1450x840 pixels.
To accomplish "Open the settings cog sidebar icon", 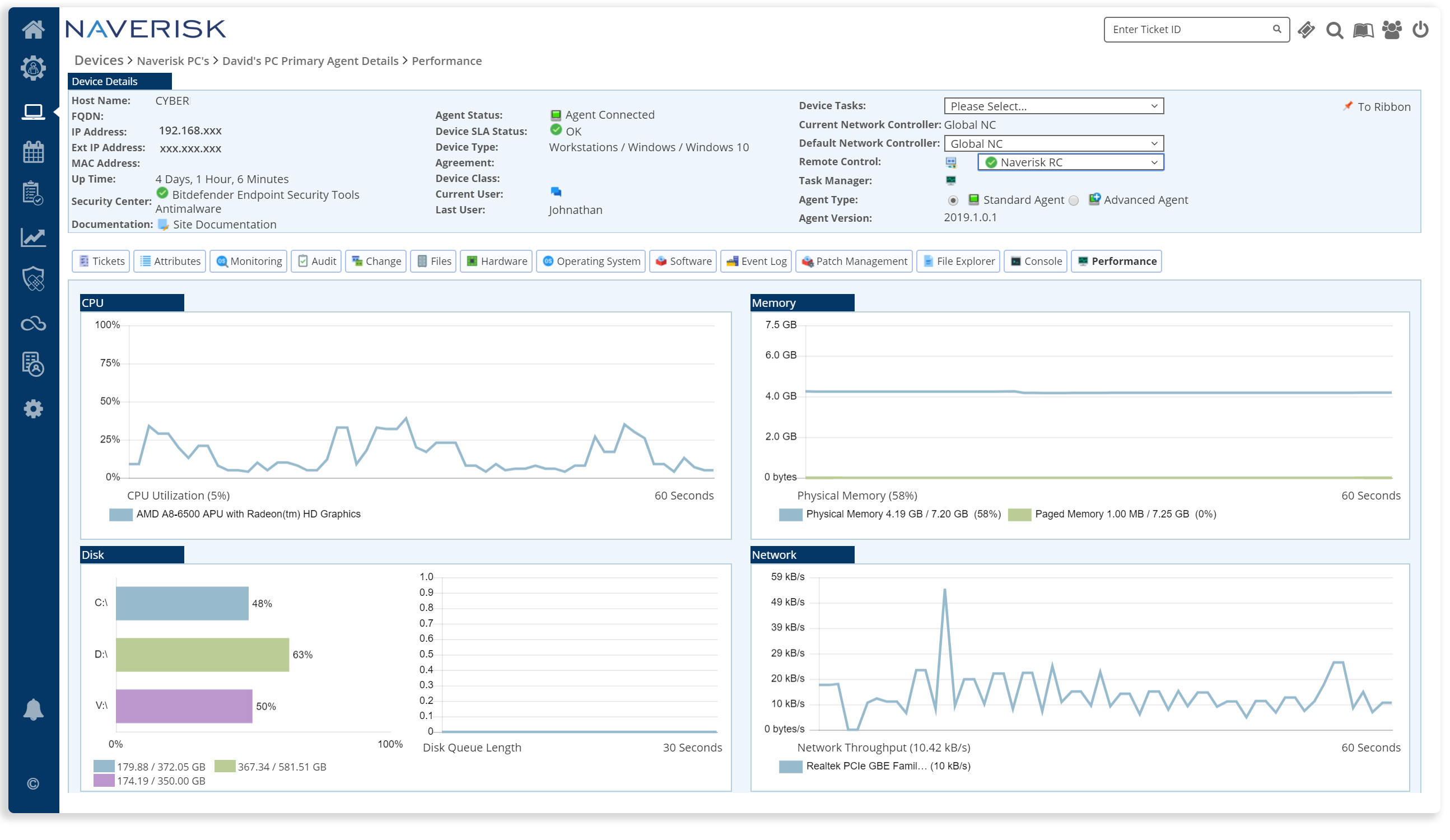I will point(34,409).
